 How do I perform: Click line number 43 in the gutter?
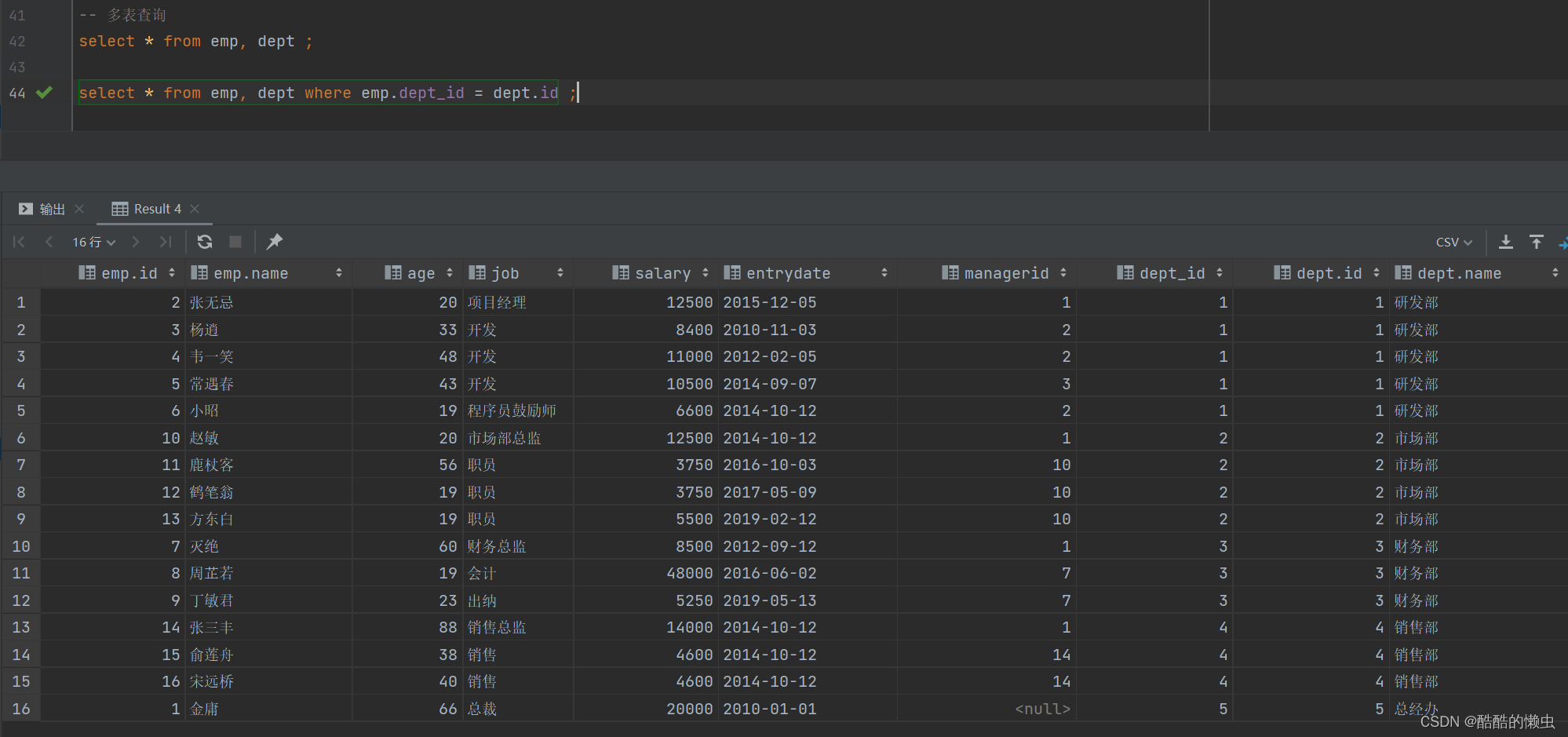pyautogui.click(x=17, y=67)
